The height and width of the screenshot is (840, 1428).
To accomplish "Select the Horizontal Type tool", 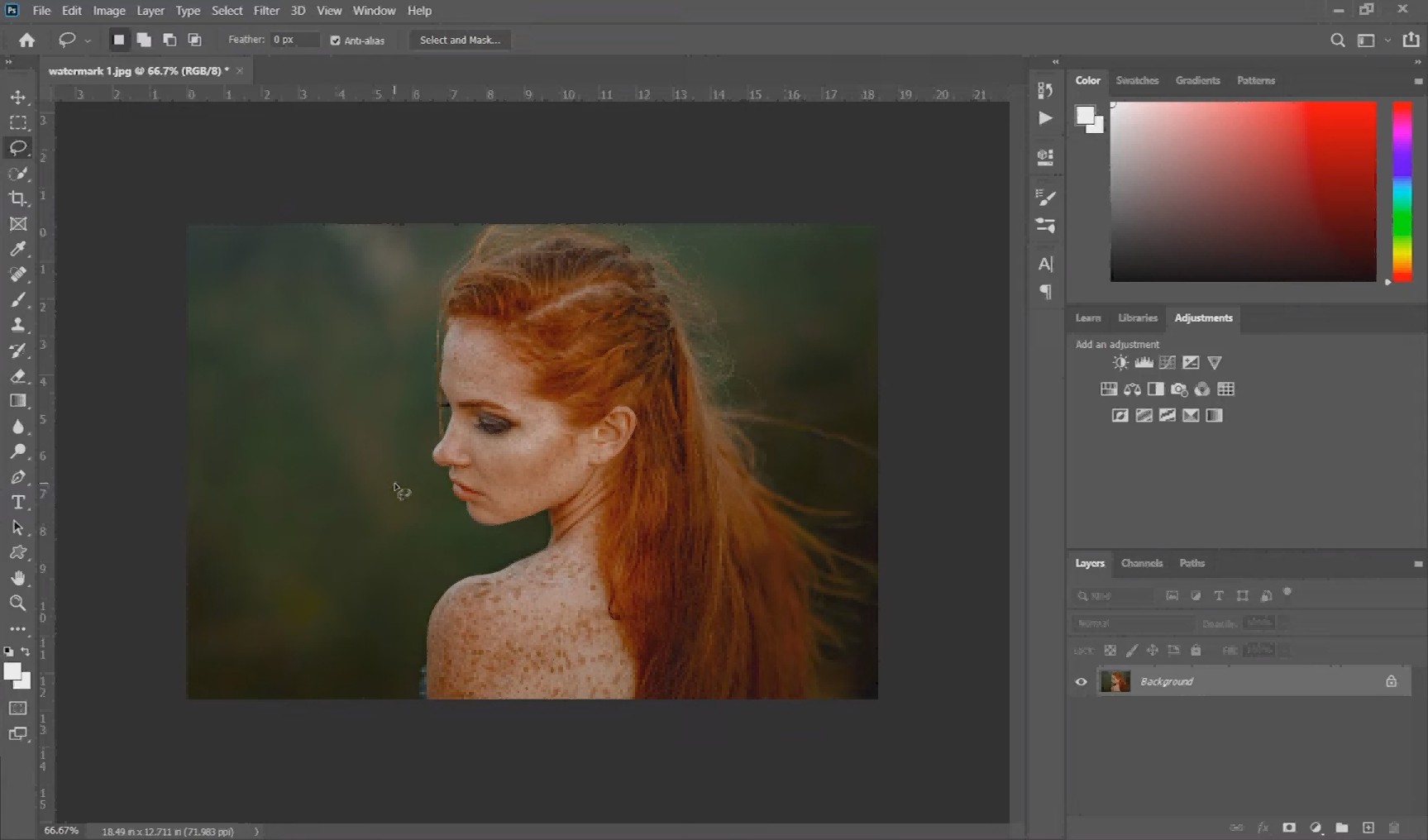I will [18, 503].
